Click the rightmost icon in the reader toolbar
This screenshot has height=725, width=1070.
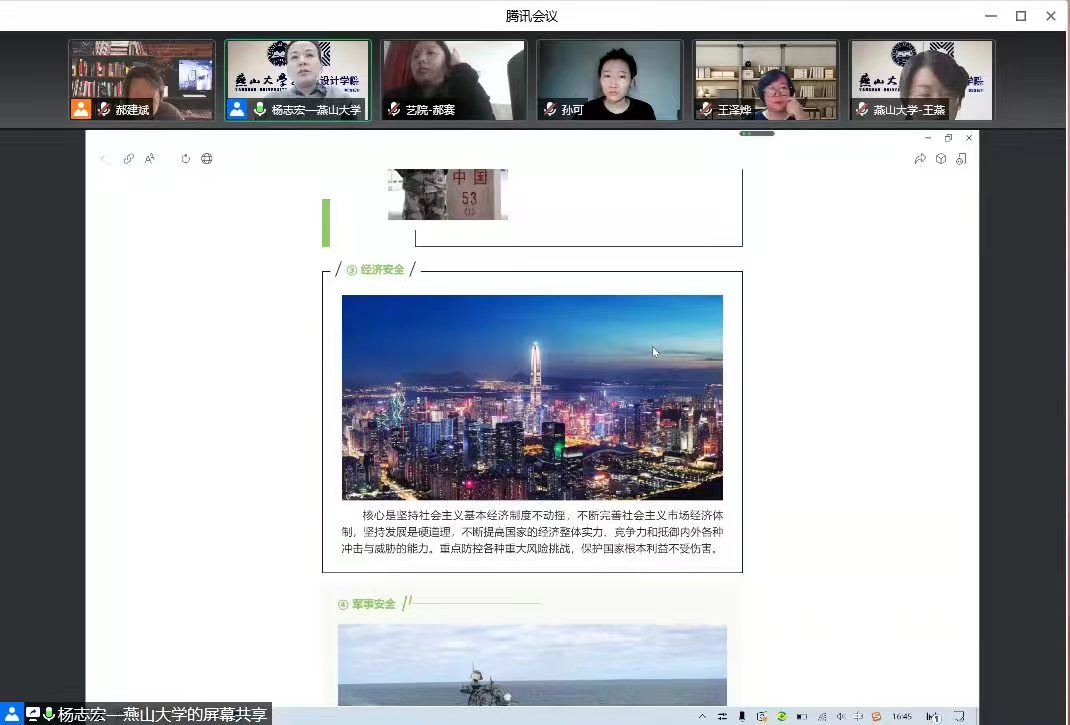[x=961, y=158]
